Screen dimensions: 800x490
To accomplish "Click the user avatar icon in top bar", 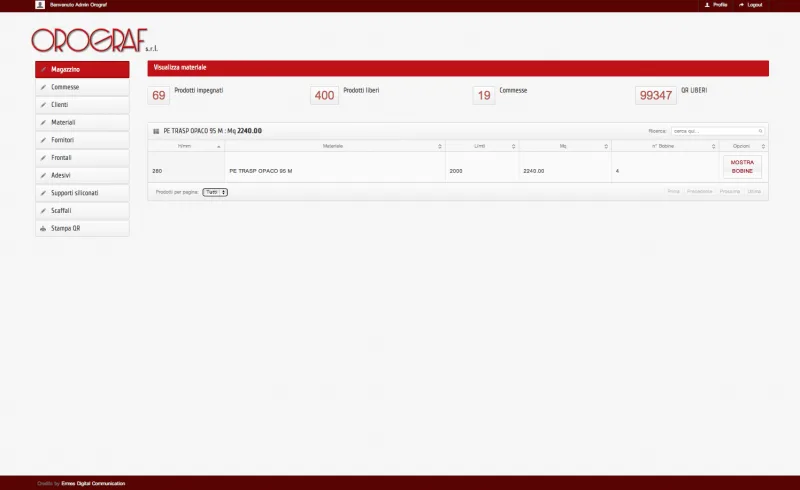I will click(x=40, y=5).
